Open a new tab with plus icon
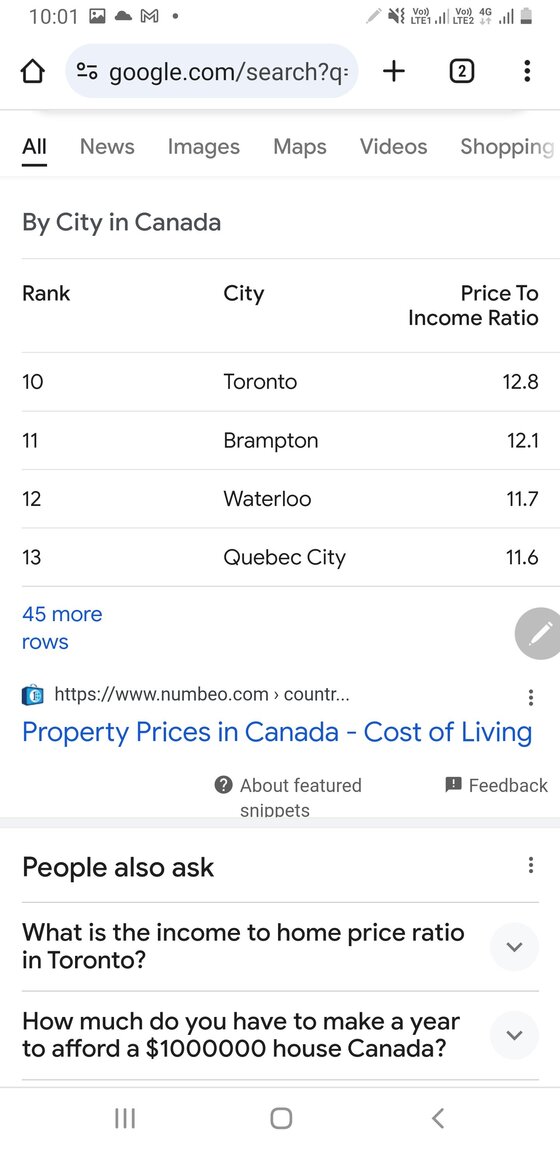Screen dimensions: 560x1152 point(394,71)
